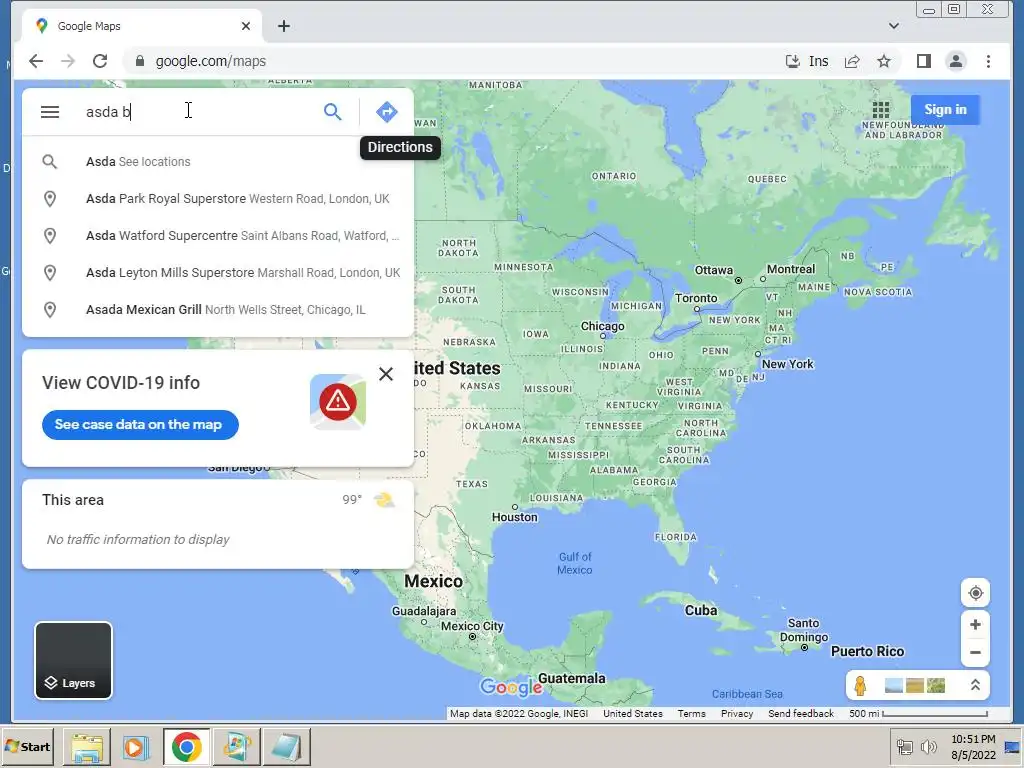Click the volume speaker tray icon

pyautogui.click(x=928, y=747)
